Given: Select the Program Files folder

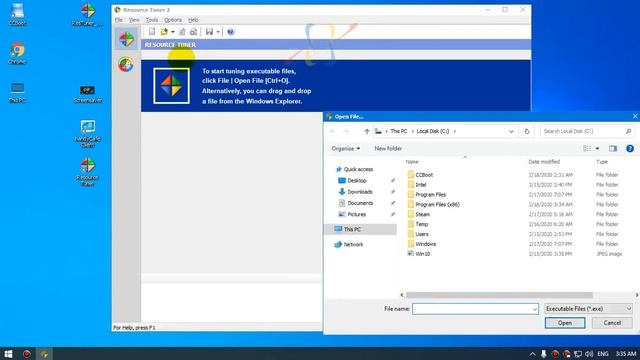Looking at the screenshot, I should 427,195.
